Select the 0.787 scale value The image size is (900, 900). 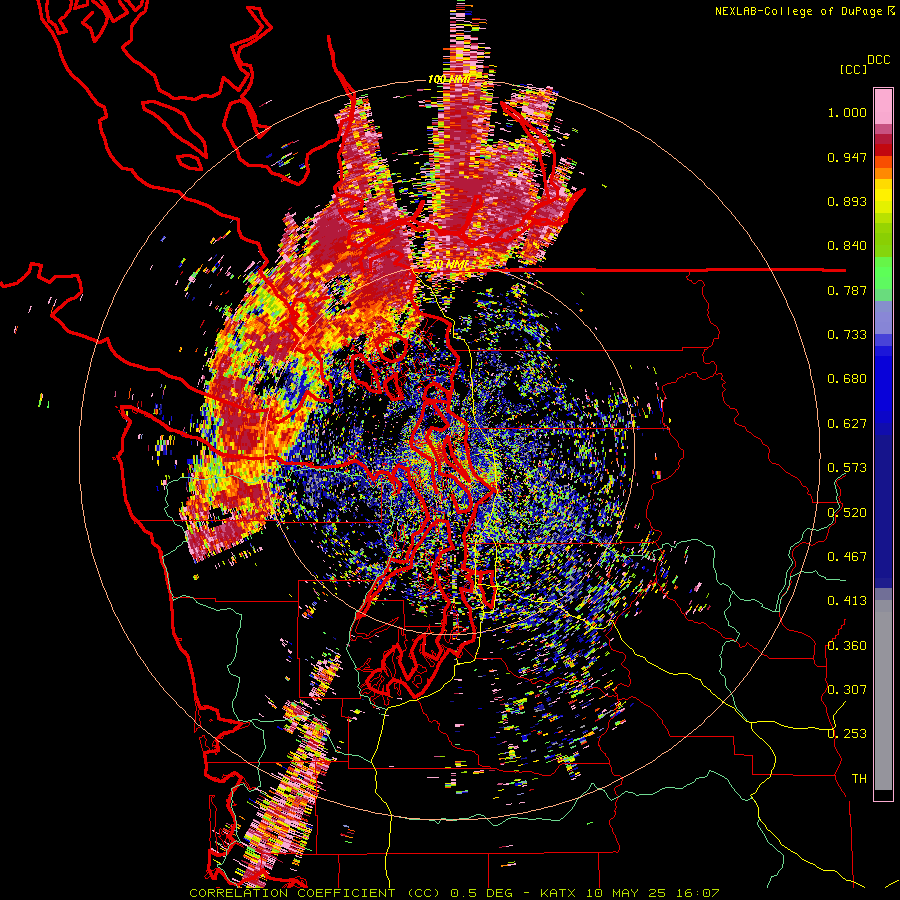pyautogui.click(x=847, y=290)
